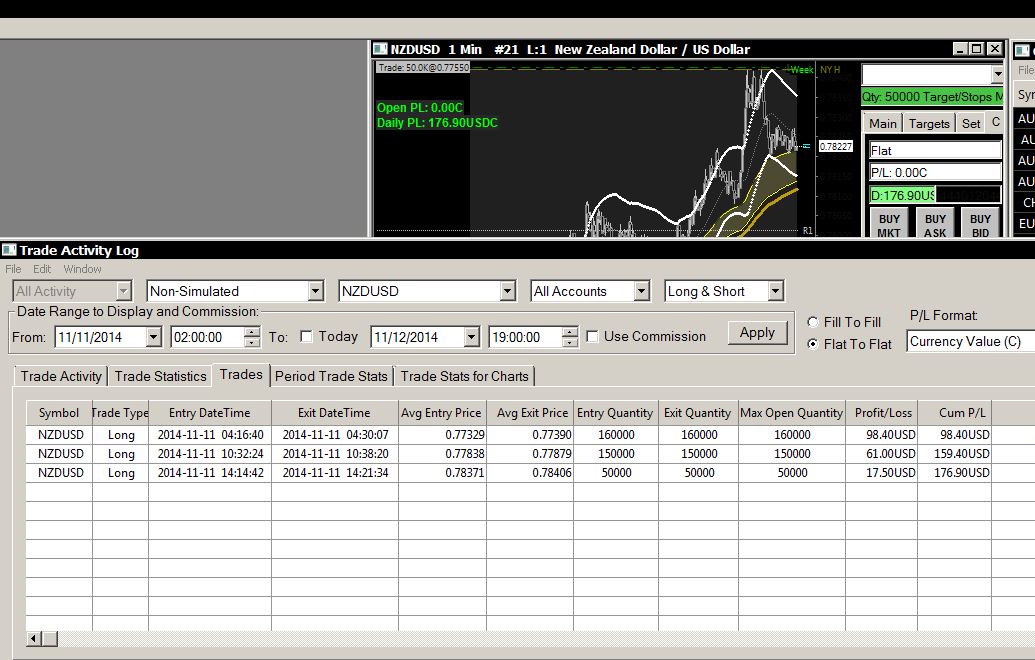Maximize the NZDUSD chart window
Screen dimensions: 1035x660
[977, 49]
